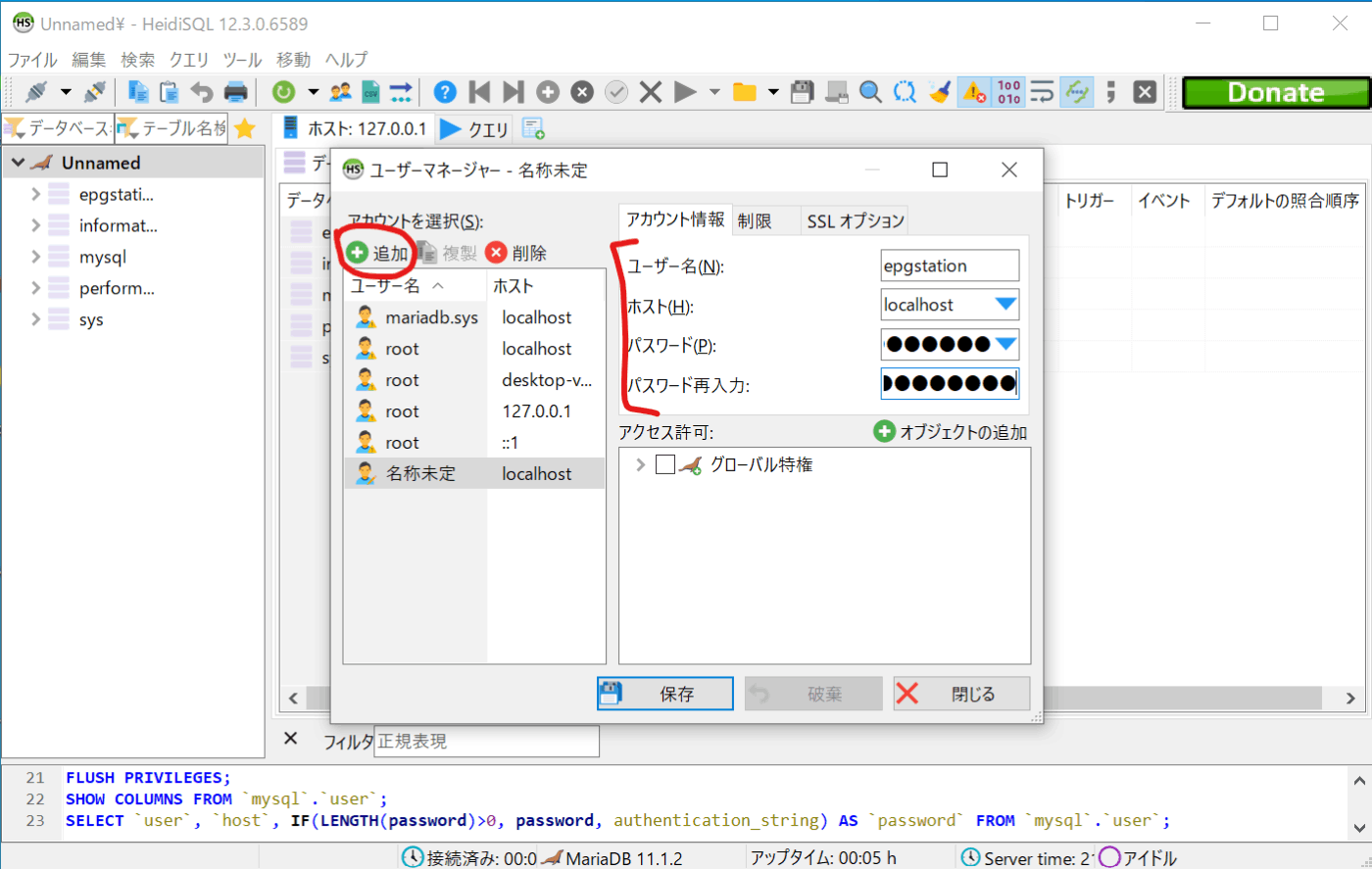1372x869 pixels.
Task: Toggle the stop-on-errors warning button
Action: click(x=973, y=92)
